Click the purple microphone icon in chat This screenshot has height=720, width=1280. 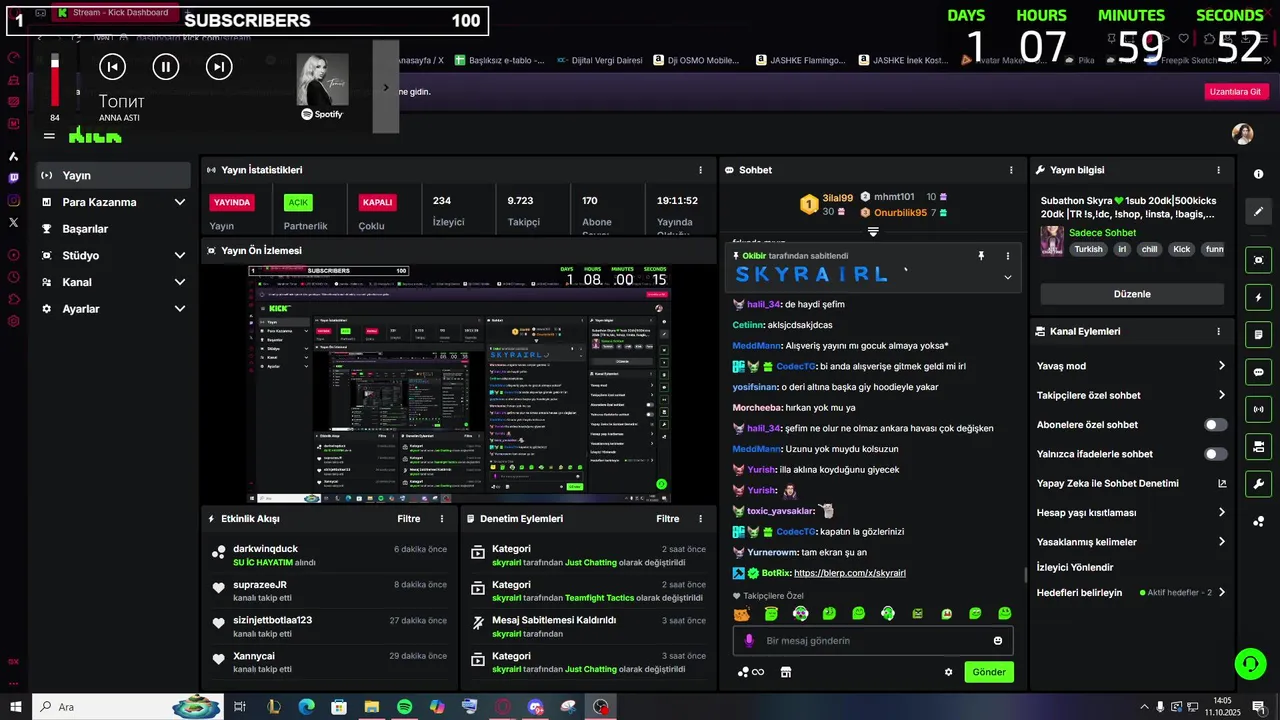pos(749,641)
